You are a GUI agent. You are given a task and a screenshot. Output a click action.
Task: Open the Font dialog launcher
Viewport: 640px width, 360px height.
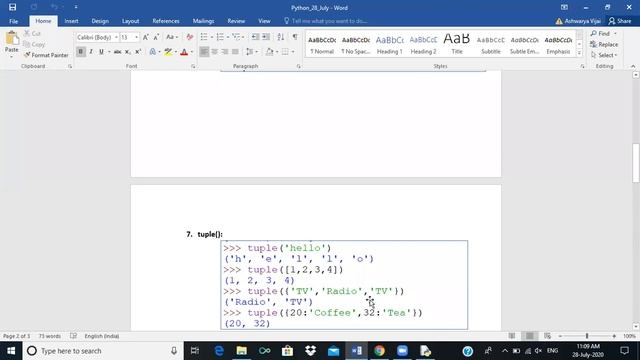click(193, 66)
